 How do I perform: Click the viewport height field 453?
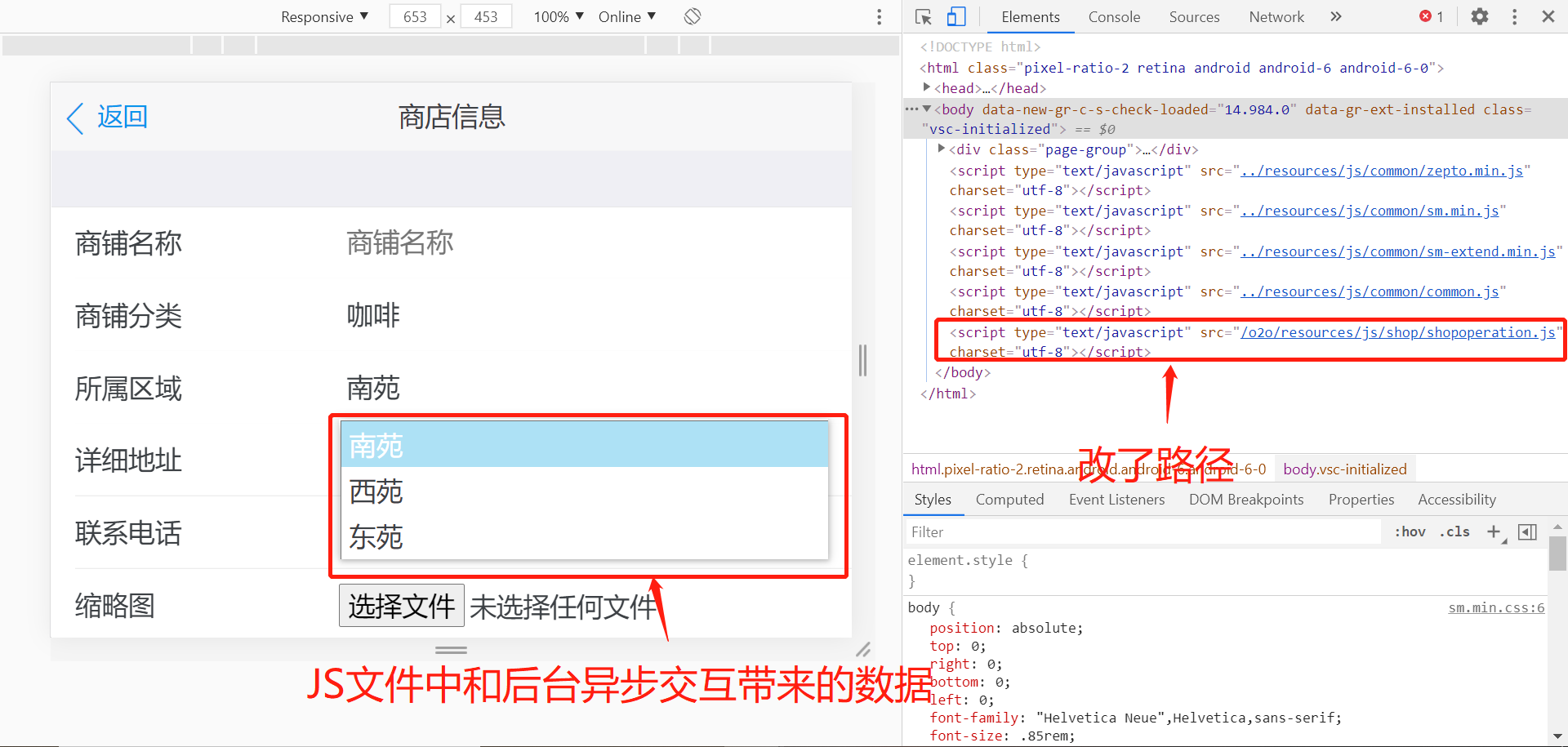point(486,16)
